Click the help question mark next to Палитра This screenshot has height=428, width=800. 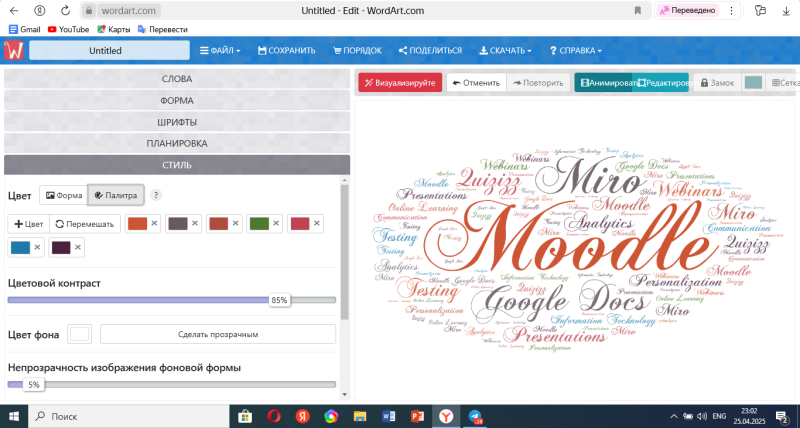156,195
